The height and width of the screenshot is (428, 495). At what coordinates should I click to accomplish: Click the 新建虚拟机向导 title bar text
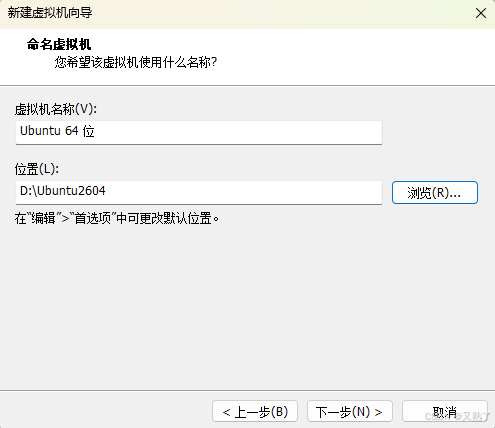pyautogui.click(x=50, y=13)
